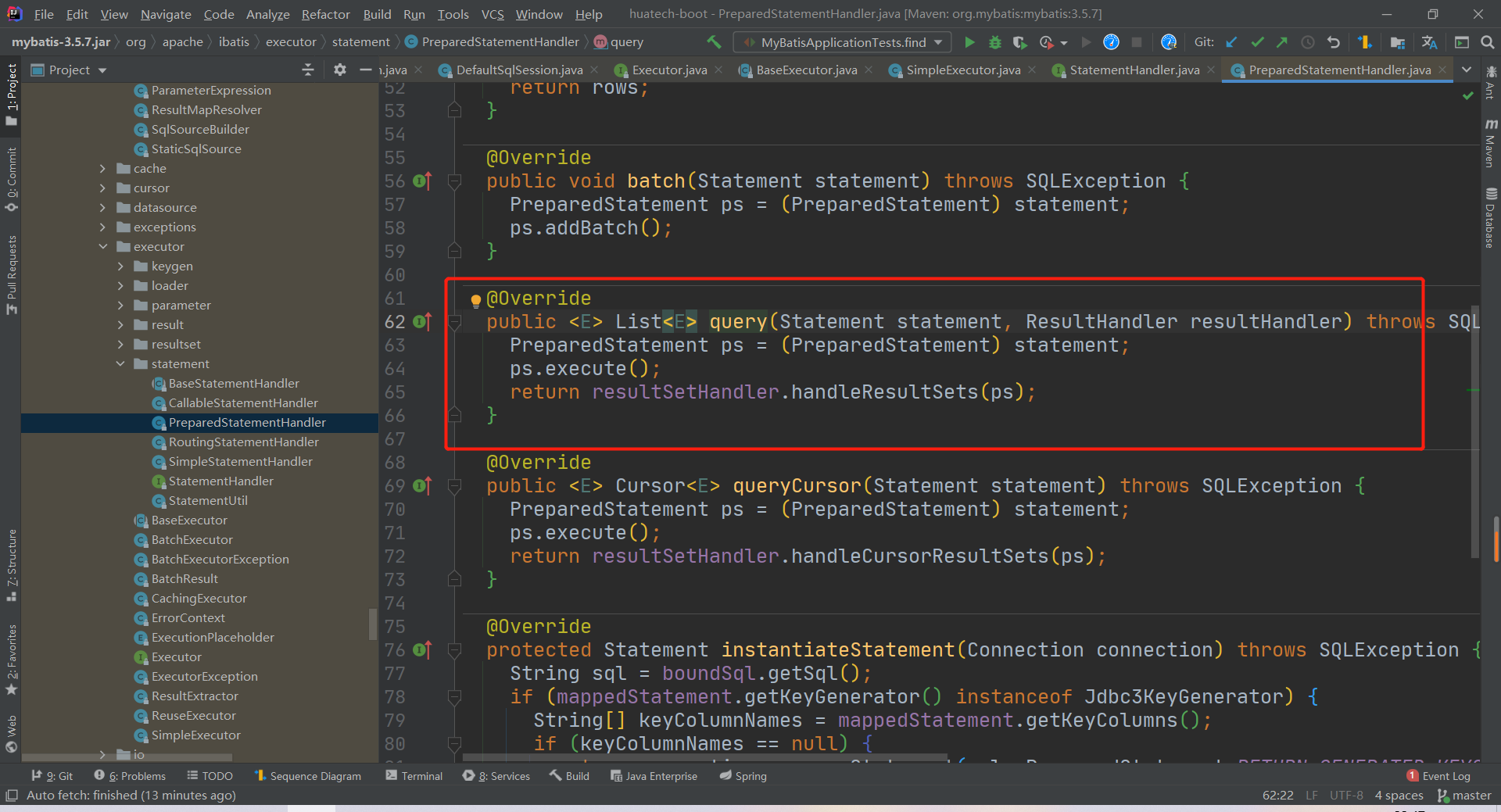Open the 6: Problems tool window
The image size is (1501, 812).
(x=130, y=776)
